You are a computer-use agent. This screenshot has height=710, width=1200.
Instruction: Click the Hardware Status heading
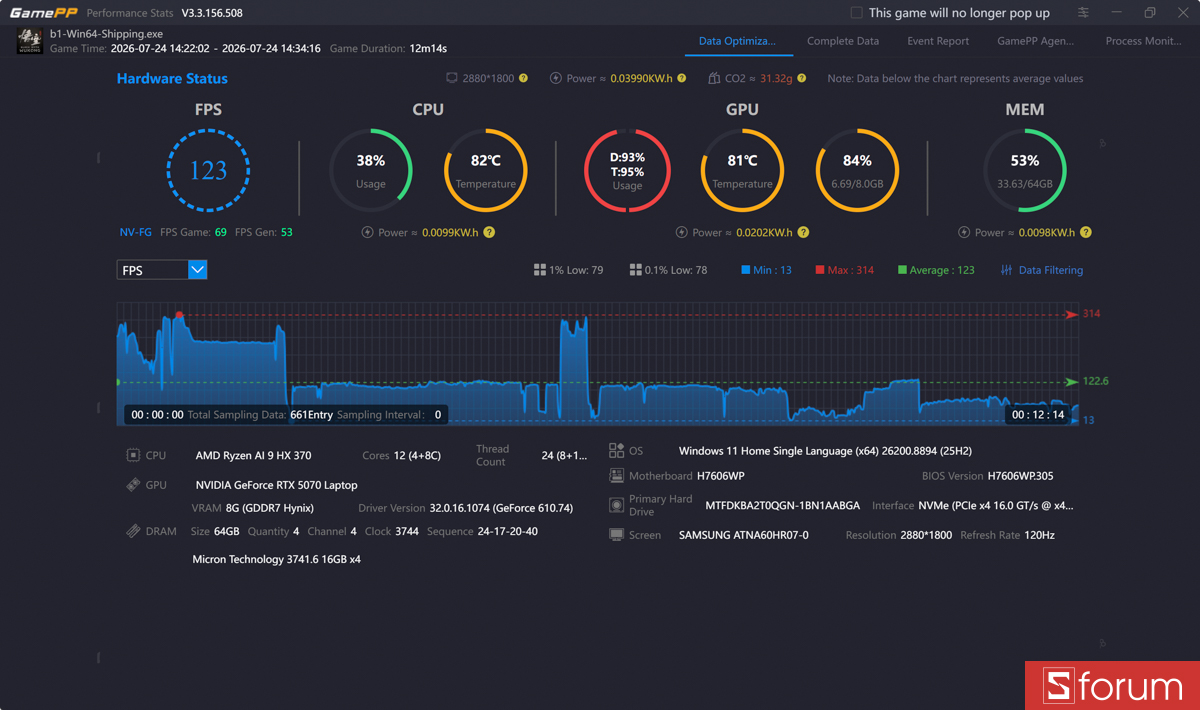point(172,78)
